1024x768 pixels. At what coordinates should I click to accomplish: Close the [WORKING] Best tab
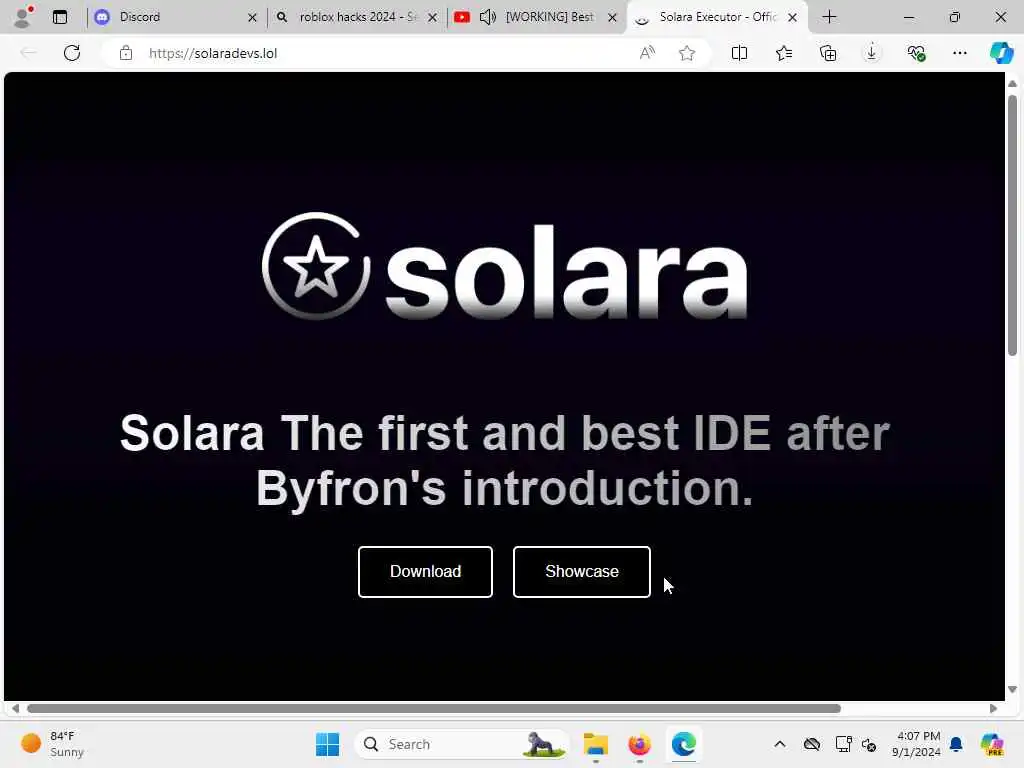tap(613, 18)
